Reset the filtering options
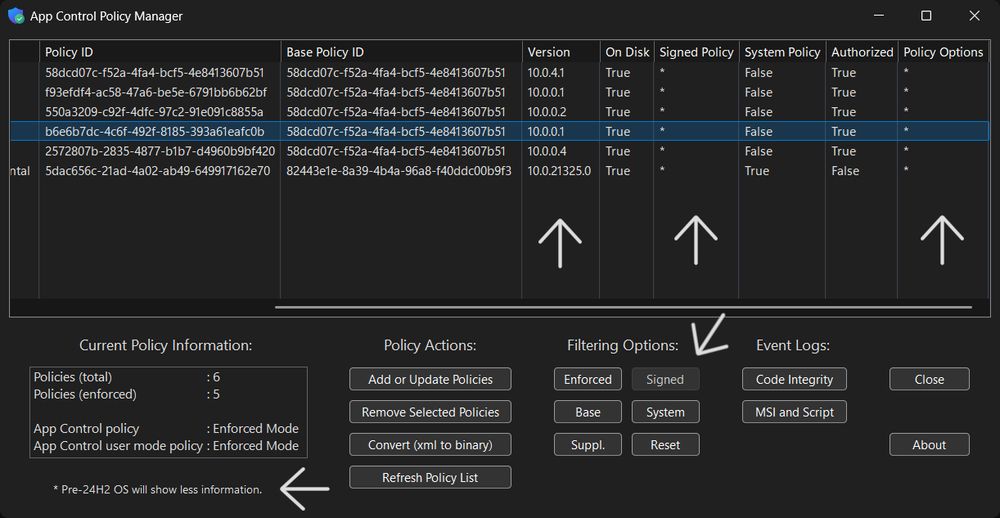 [665, 445]
